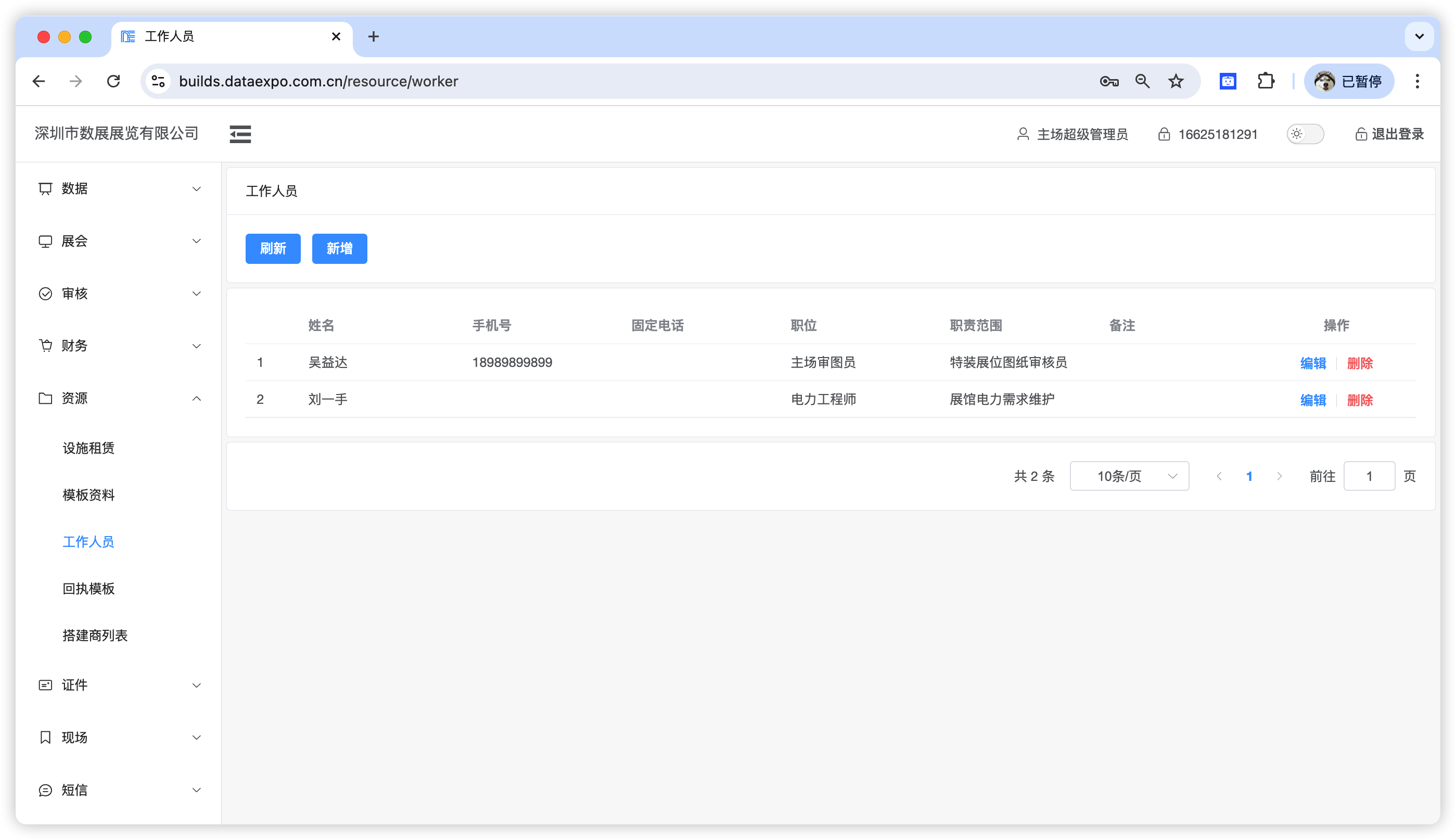Viewport: 1456px width, 840px height.
Task: Toggle the light/dark theme switch
Action: (x=1305, y=134)
